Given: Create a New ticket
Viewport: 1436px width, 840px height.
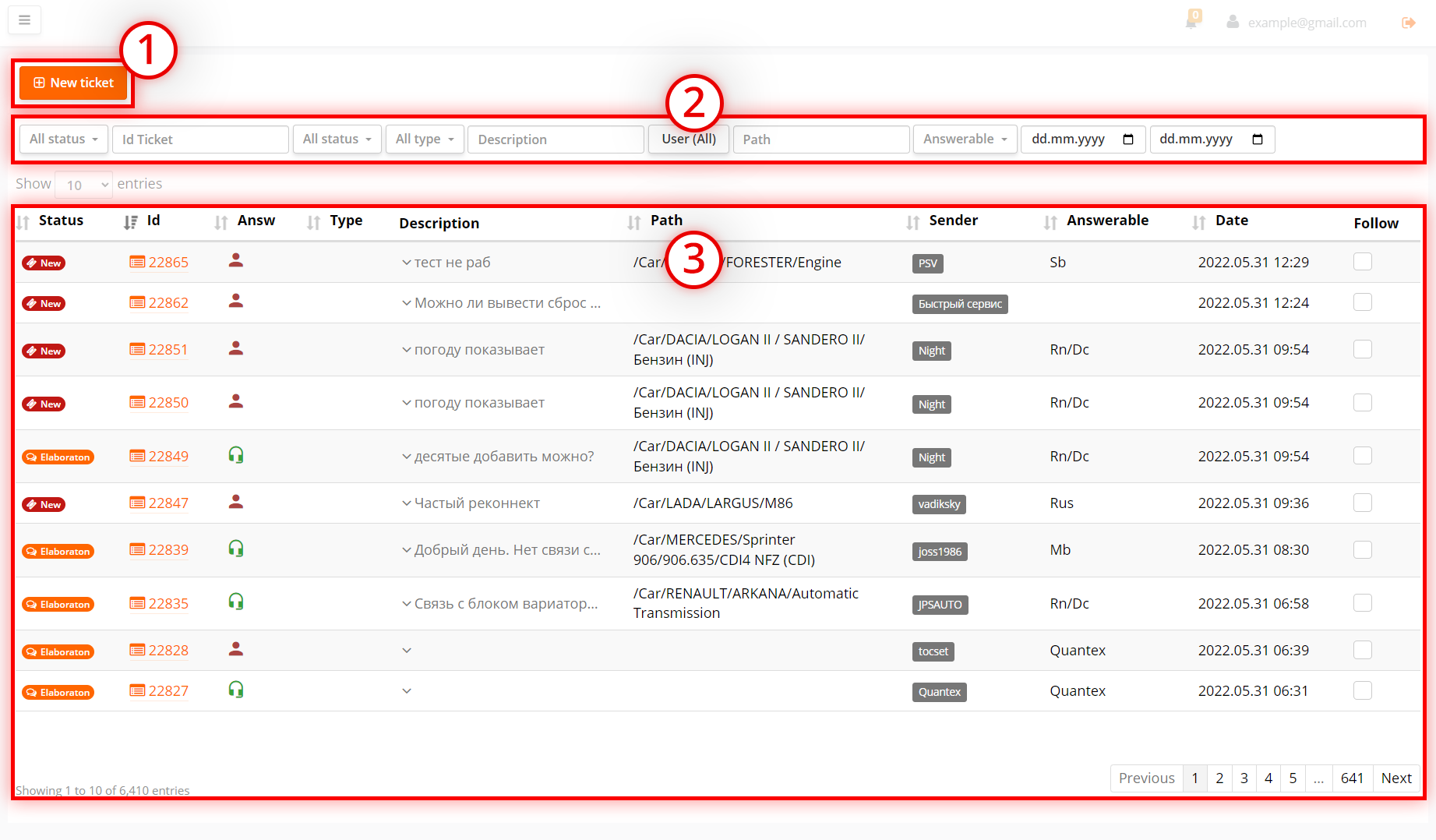Looking at the screenshot, I should pyautogui.click(x=74, y=83).
